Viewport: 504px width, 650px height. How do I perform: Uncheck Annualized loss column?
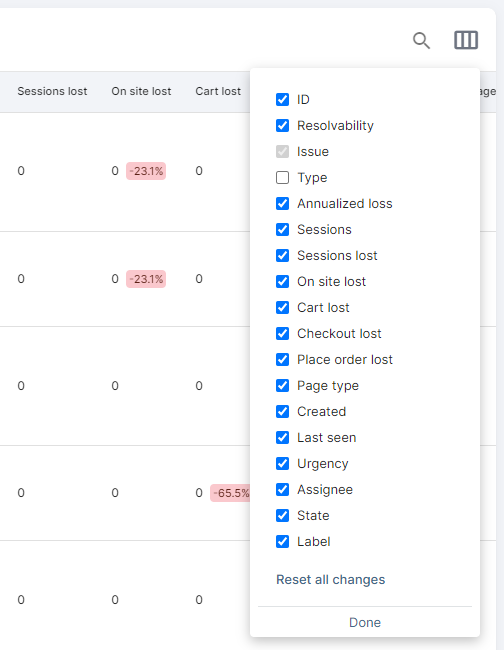coord(282,204)
